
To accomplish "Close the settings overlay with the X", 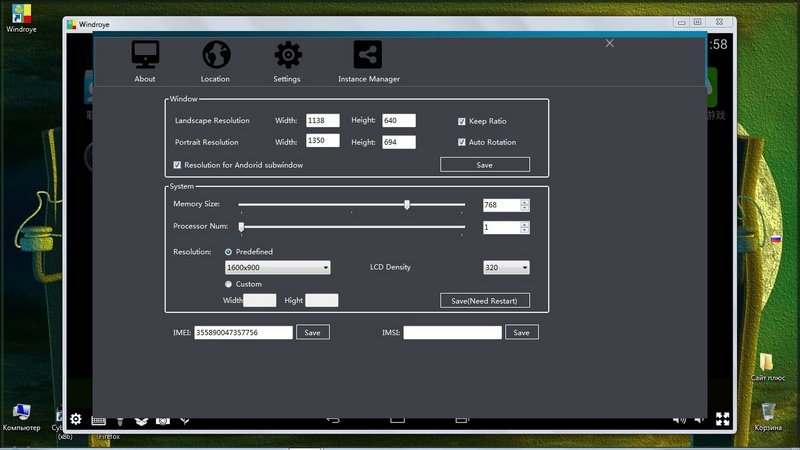I will coord(610,43).
